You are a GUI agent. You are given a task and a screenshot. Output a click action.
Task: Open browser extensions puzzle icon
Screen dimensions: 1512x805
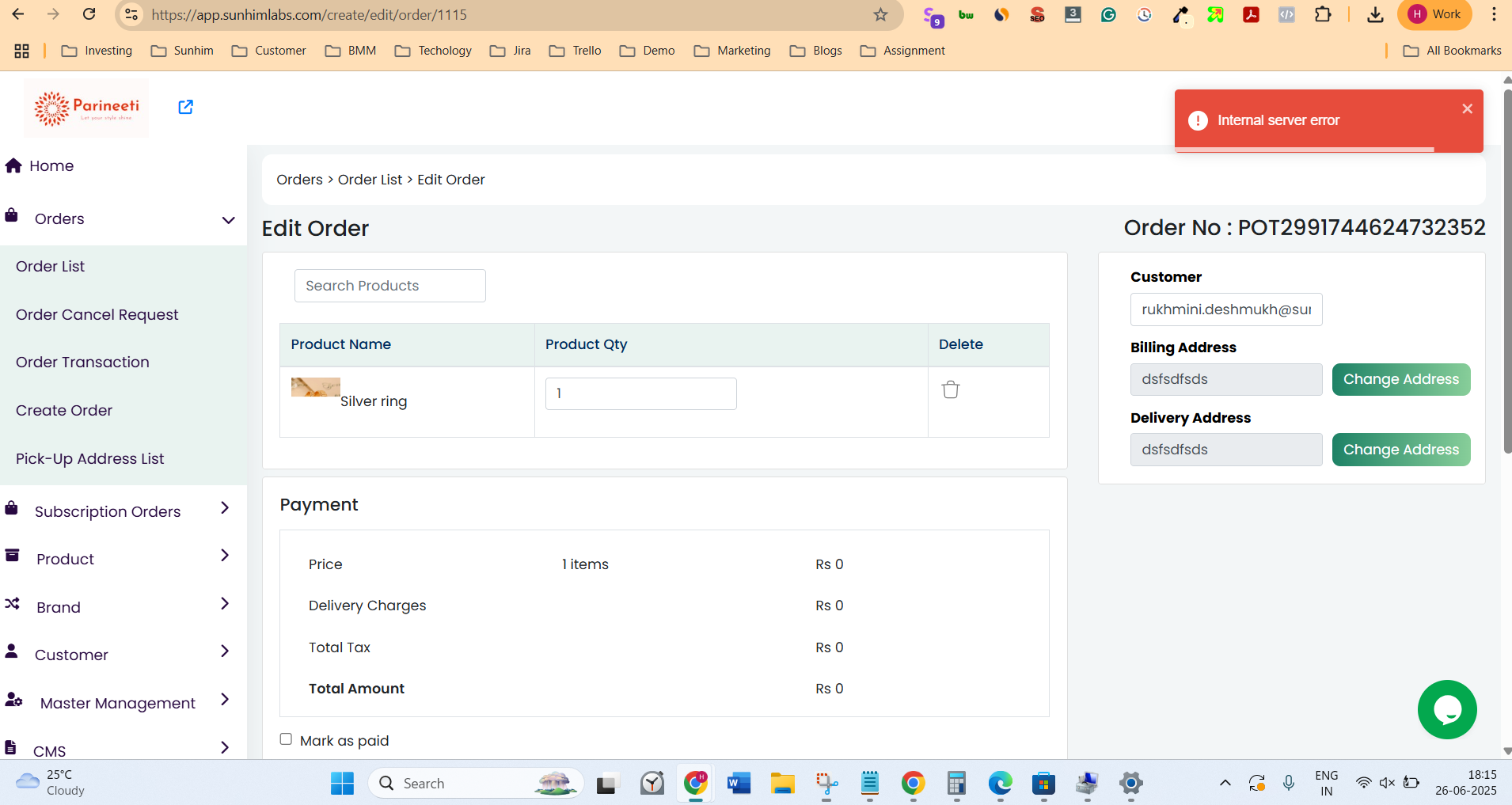pos(1323,14)
